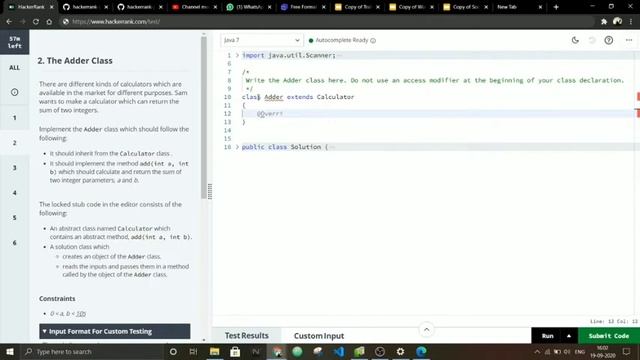Go to question 5 in the sidebar
Screen dimensions: 640x360
(x=14, y=218)
